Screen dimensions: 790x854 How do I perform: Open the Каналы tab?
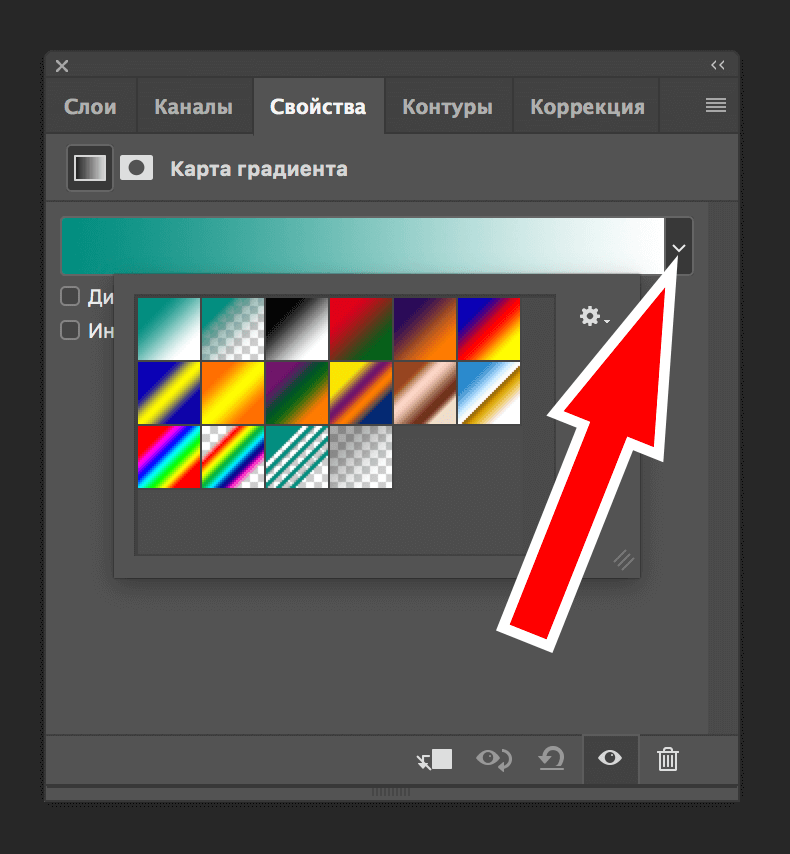pos(194,107)
